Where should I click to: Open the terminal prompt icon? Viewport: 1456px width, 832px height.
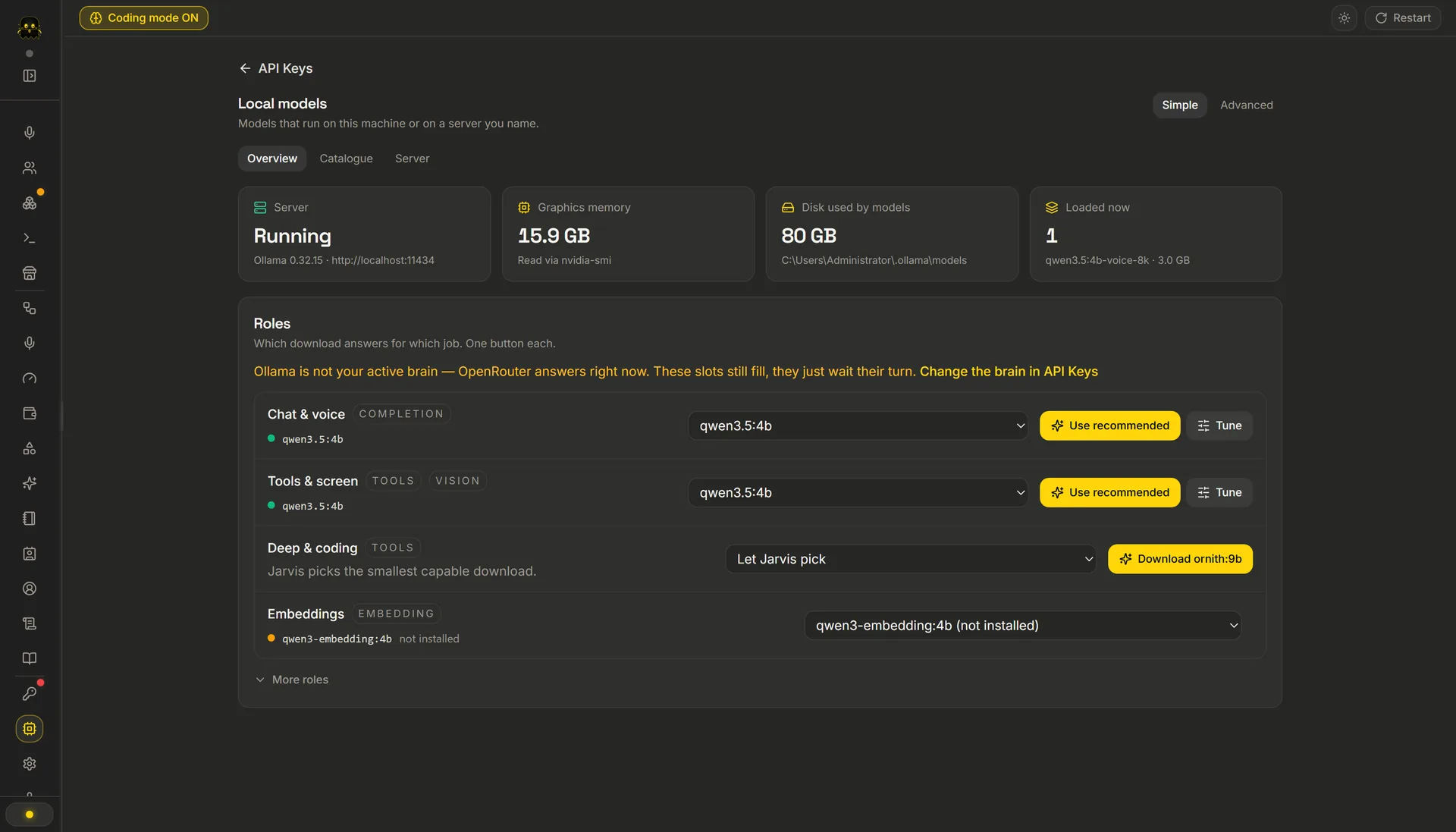(30, 238)
